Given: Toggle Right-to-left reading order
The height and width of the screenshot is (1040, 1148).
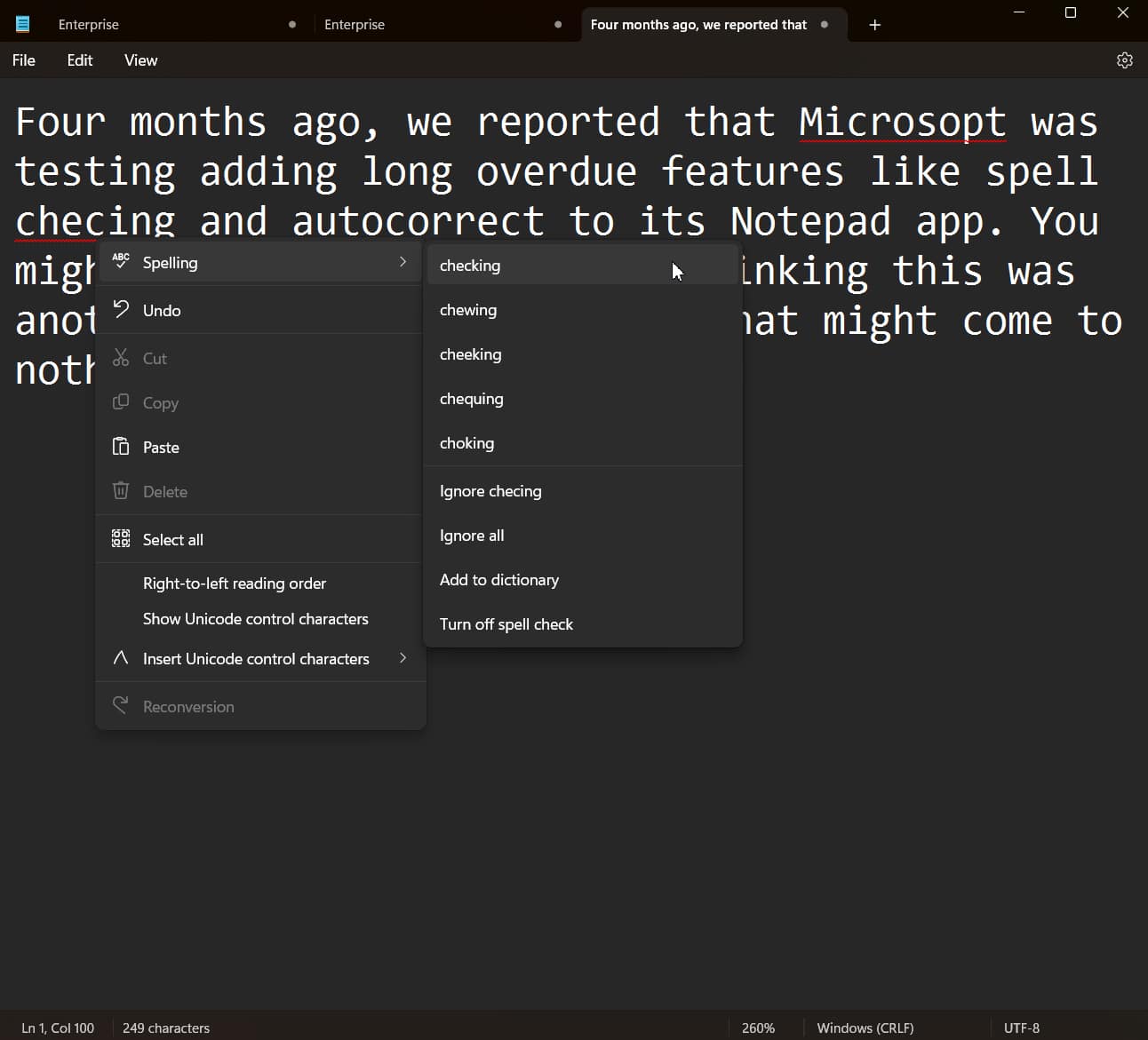Looking at the screenshot, I should [x=234, y=583].
